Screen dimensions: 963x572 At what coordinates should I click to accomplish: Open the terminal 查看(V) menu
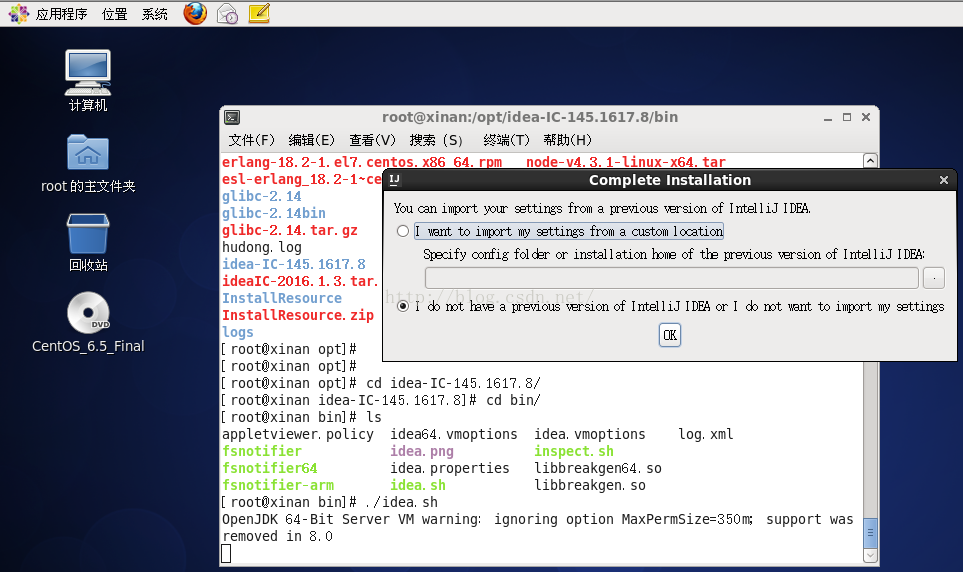[x=372, y=140]
